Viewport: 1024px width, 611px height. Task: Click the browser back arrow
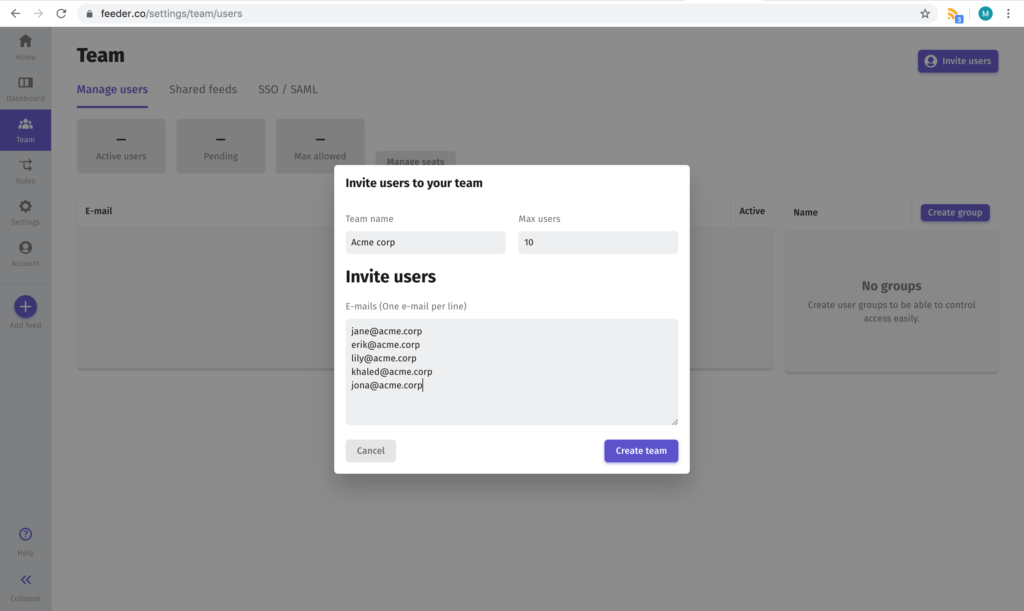(16, 13)
